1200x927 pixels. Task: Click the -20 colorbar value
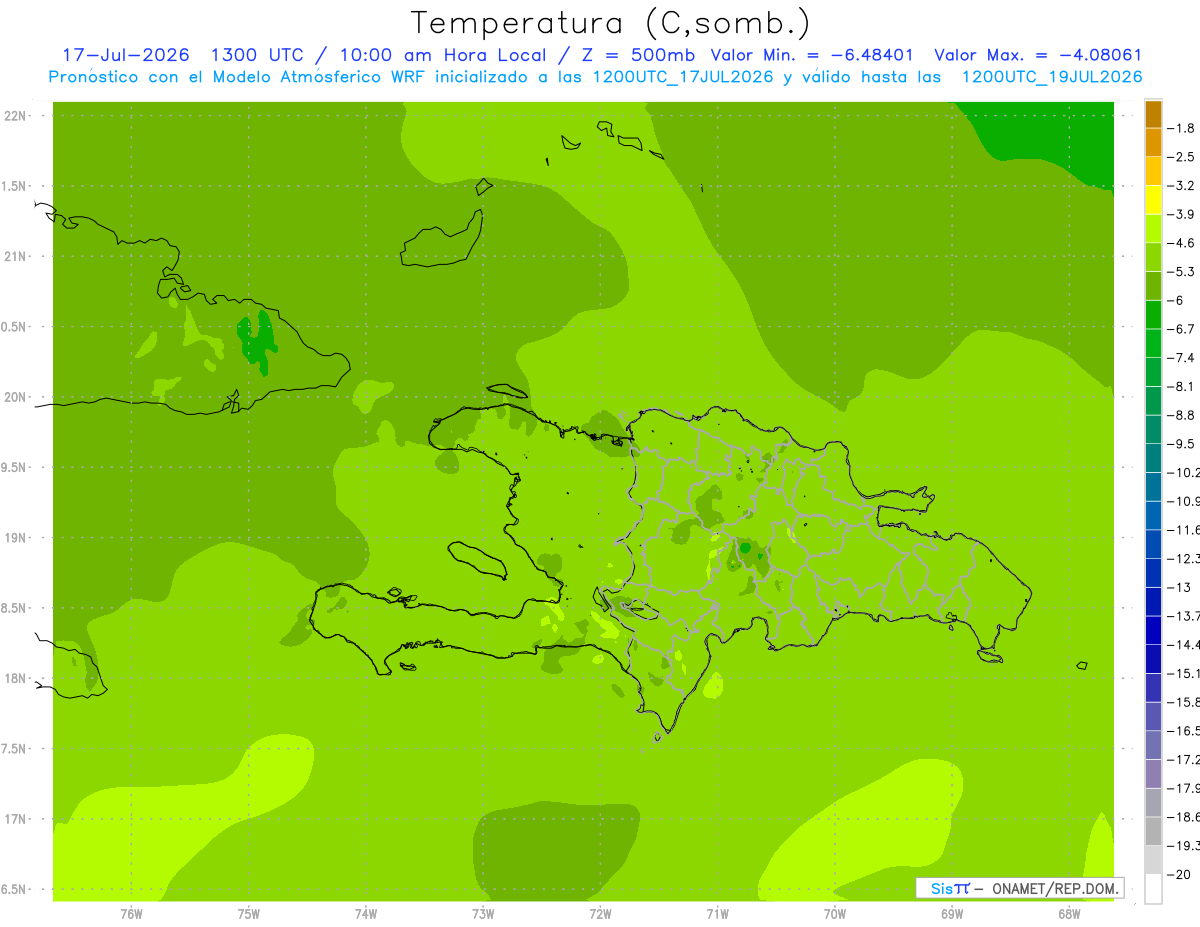(1180, 875)
